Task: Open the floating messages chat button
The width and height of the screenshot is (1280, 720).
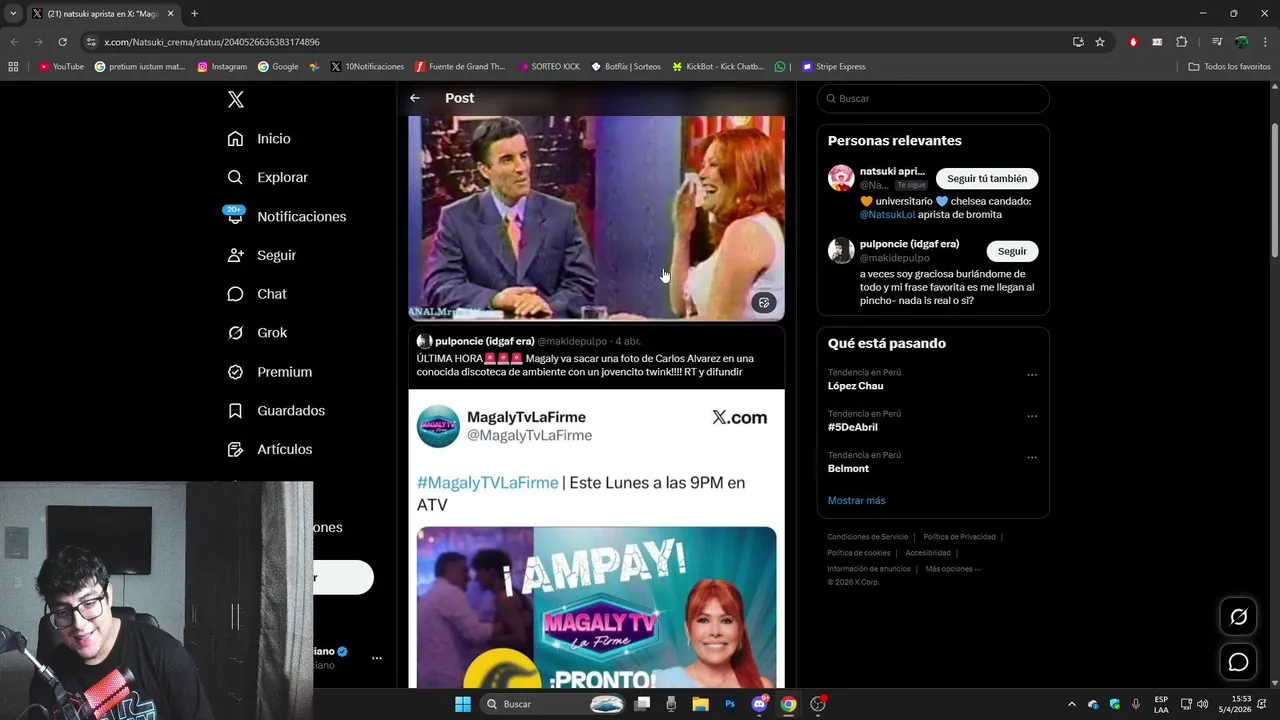Action: coord(1238,662)
